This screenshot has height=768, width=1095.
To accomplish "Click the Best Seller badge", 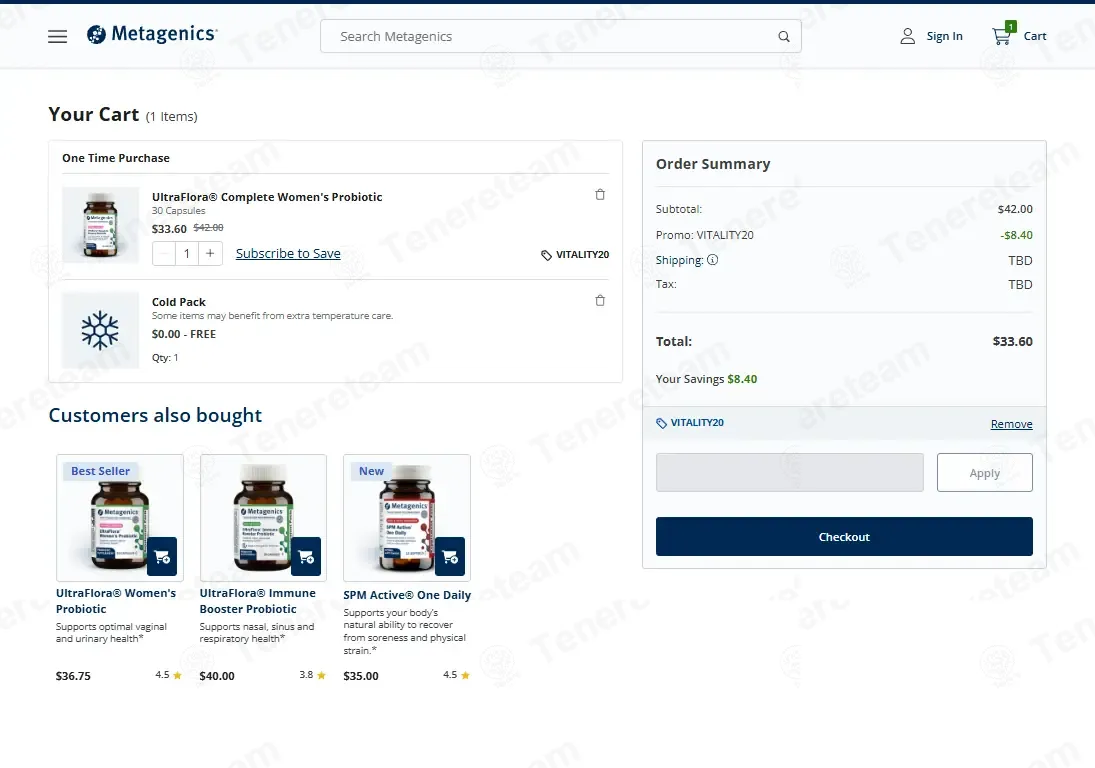I will [x=101, y=471].
